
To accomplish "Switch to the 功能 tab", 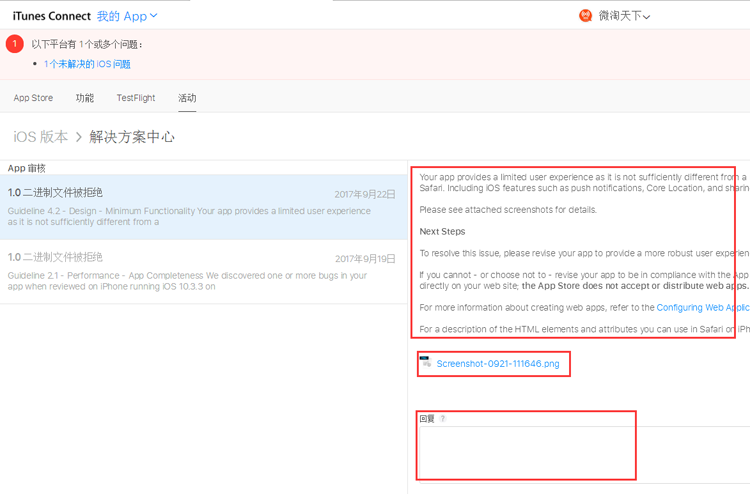I will [x=85, y=98].
